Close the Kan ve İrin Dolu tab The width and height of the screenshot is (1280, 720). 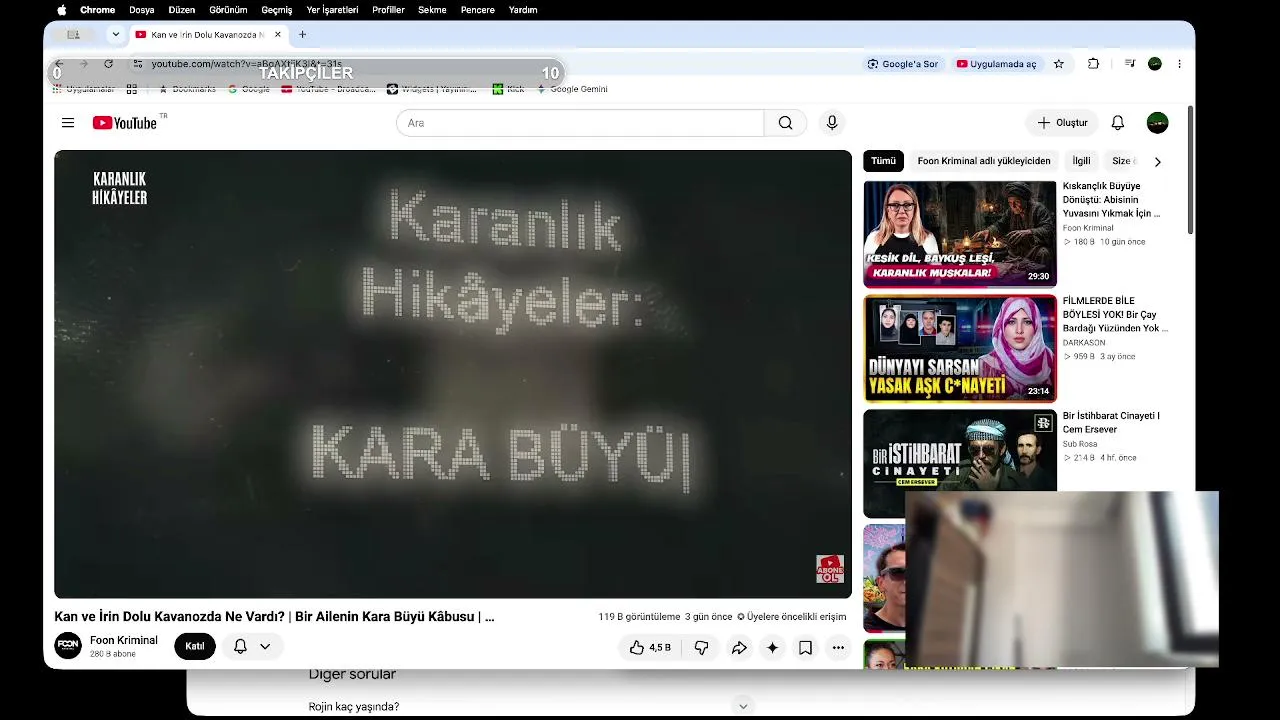[x=278, y=35]
